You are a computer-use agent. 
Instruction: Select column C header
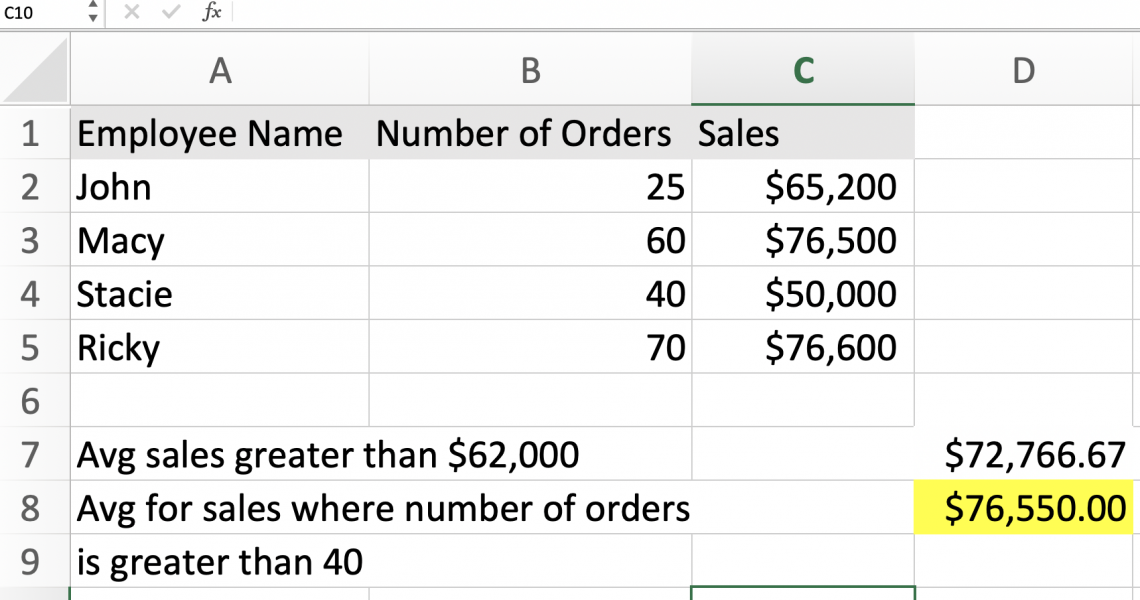[x=802, y=70]
